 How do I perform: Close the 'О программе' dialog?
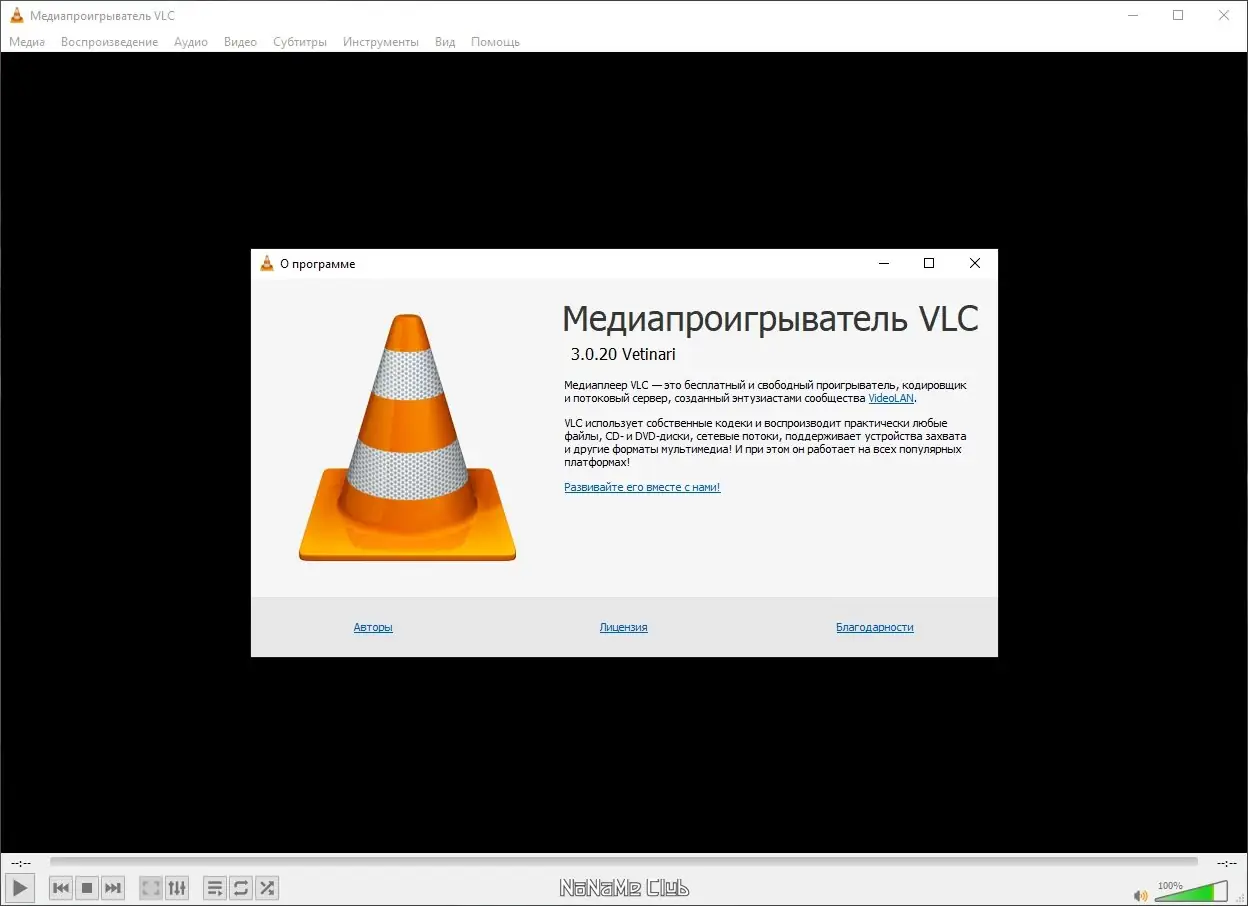(975, 264)
